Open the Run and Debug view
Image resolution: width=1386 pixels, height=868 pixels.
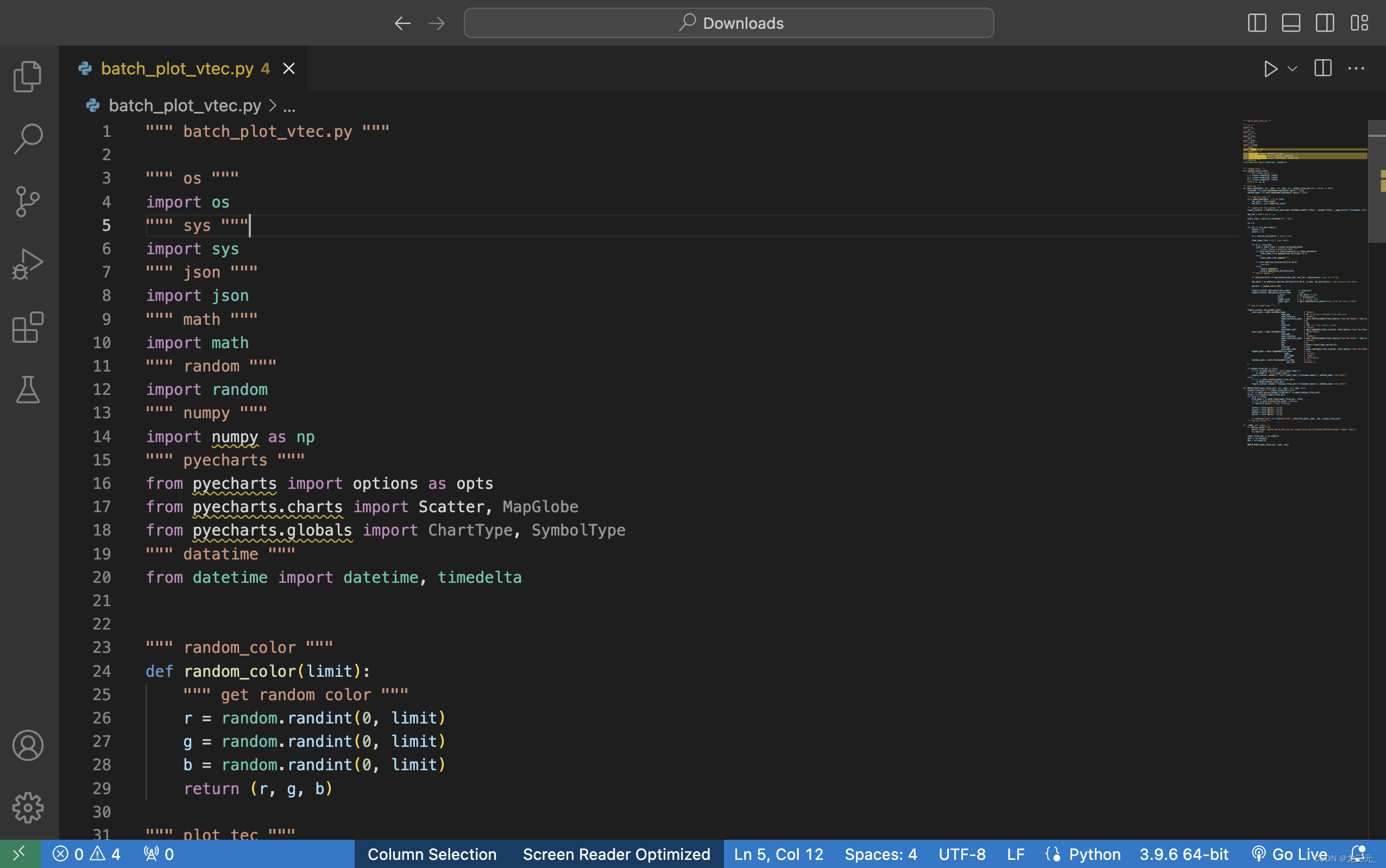point(28,265)
